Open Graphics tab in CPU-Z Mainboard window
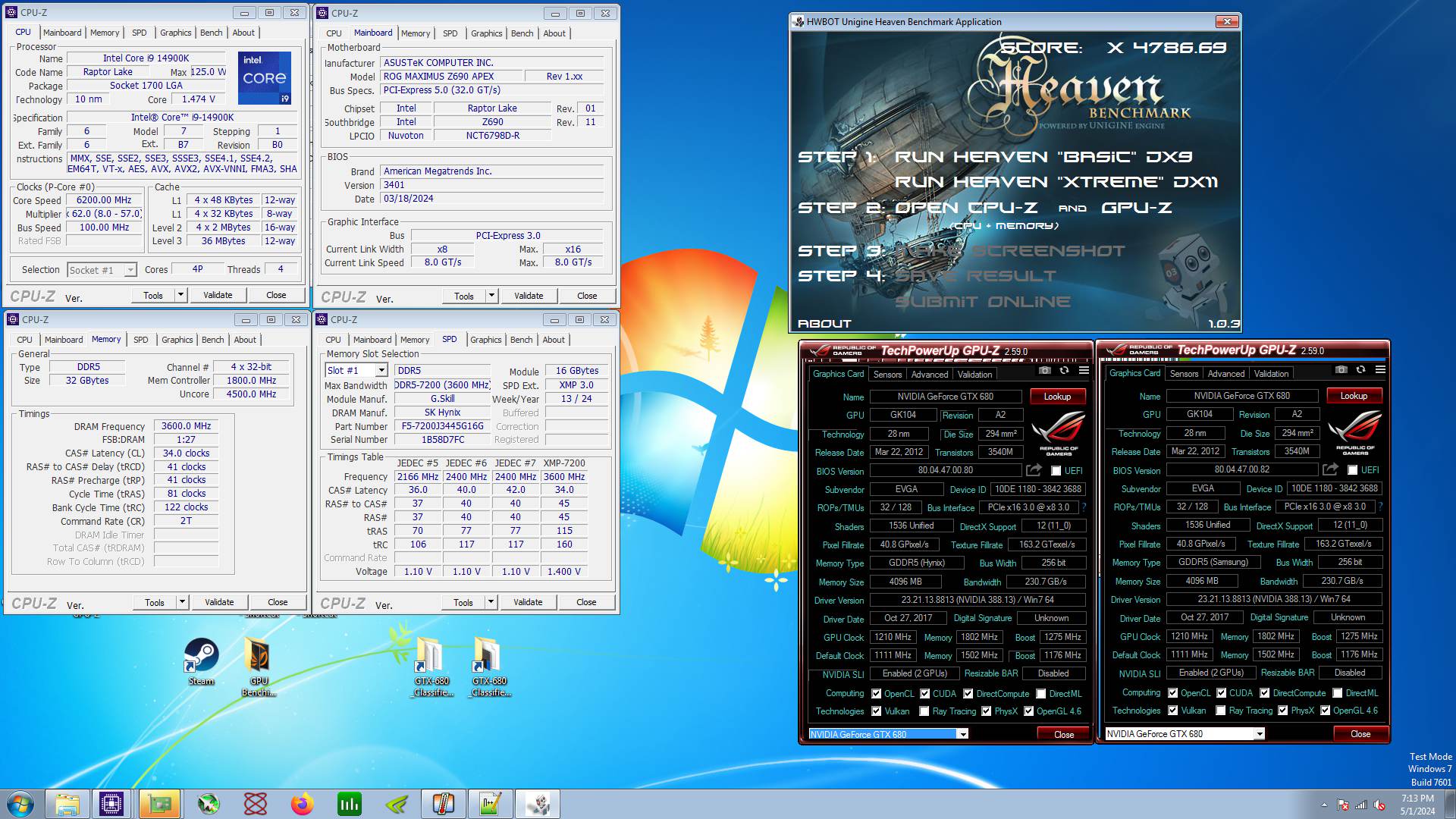 click(486, 33)
